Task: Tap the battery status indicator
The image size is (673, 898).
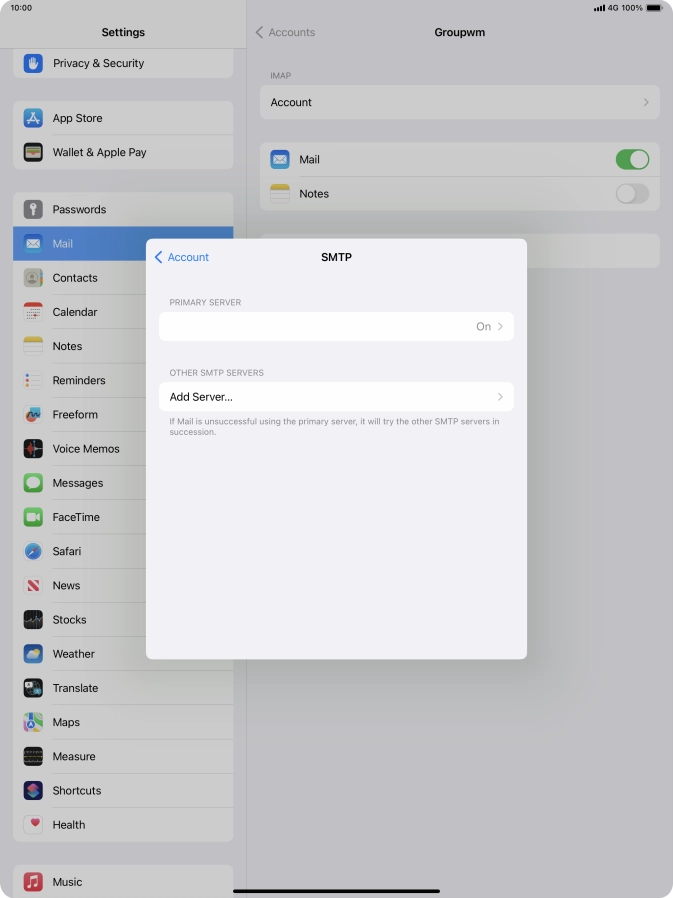Action: [653, 7]
